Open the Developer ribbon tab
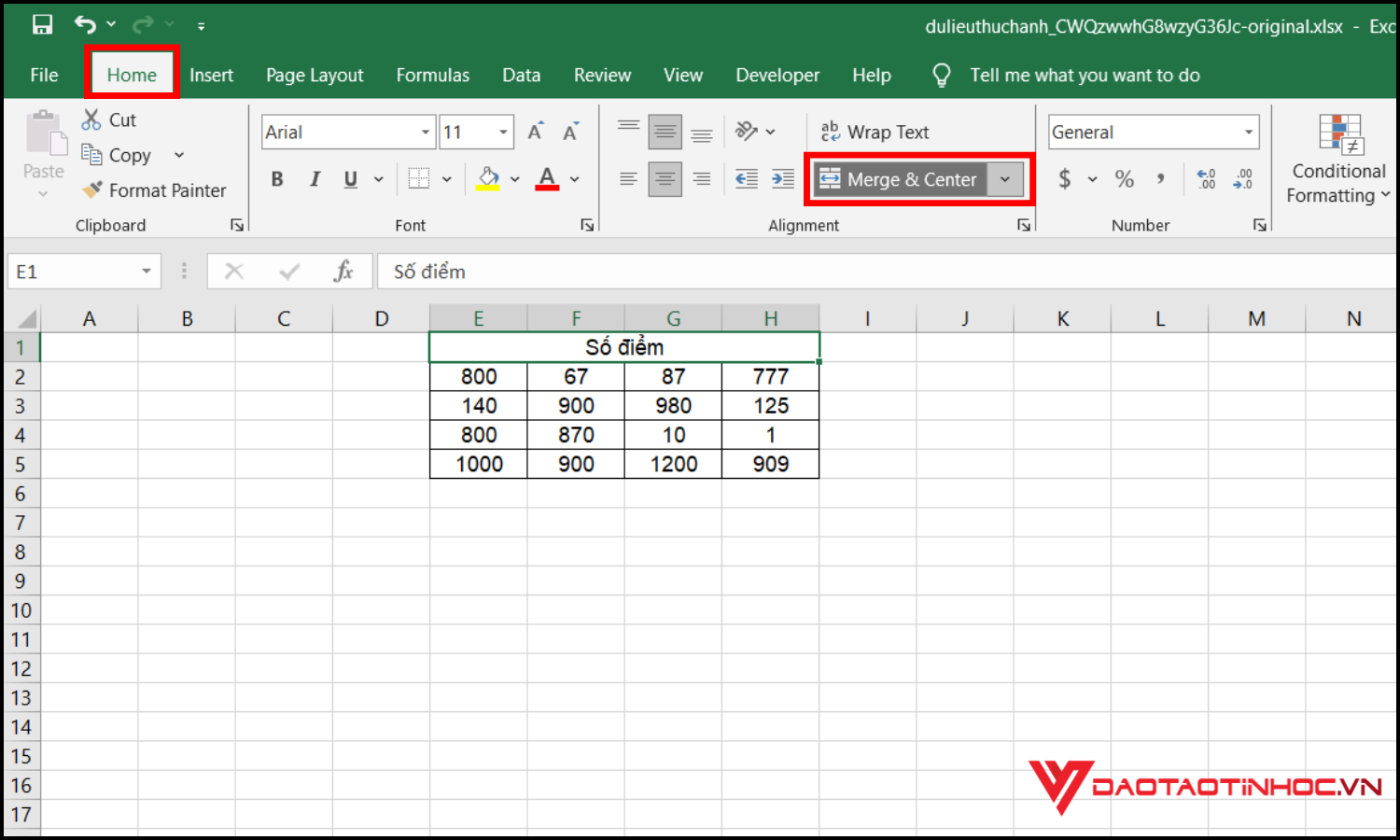The image size is (1400, 840). click(x=777, y=75)
